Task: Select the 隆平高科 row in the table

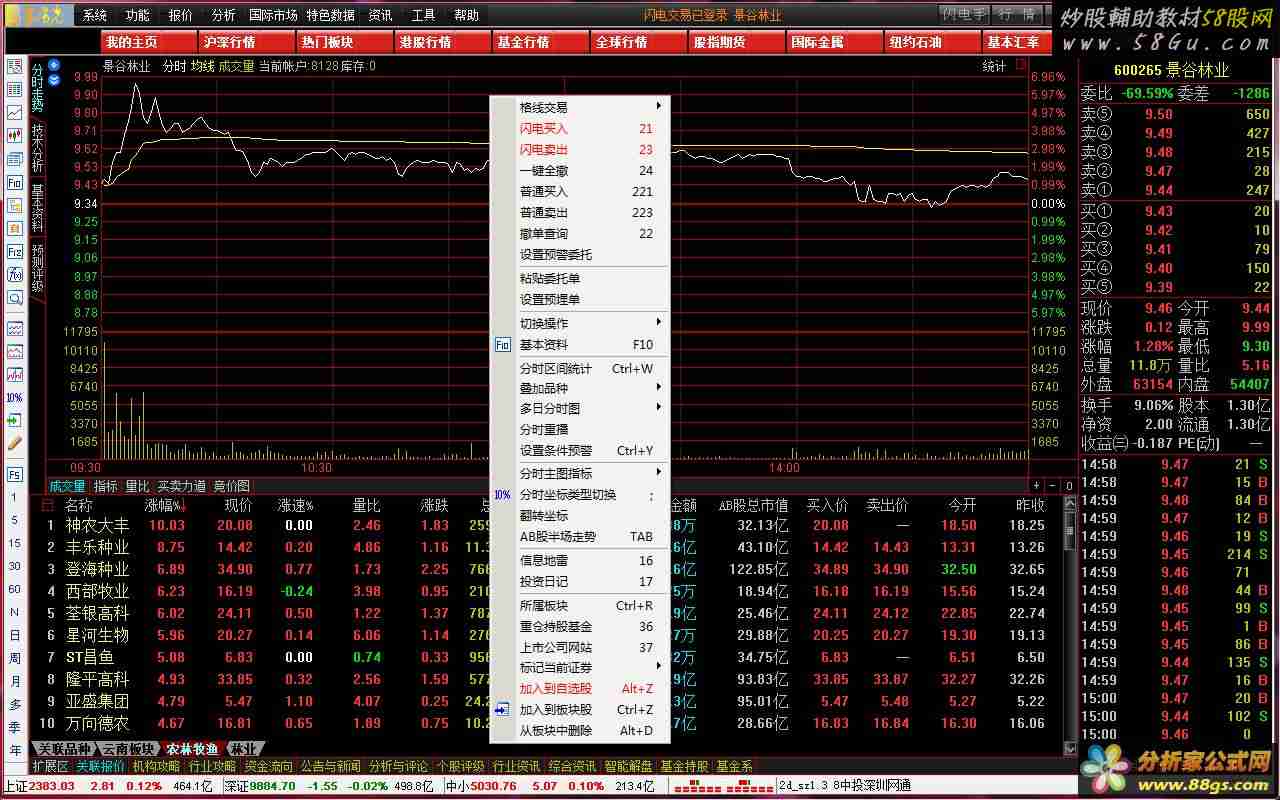Action: [545, 679]
